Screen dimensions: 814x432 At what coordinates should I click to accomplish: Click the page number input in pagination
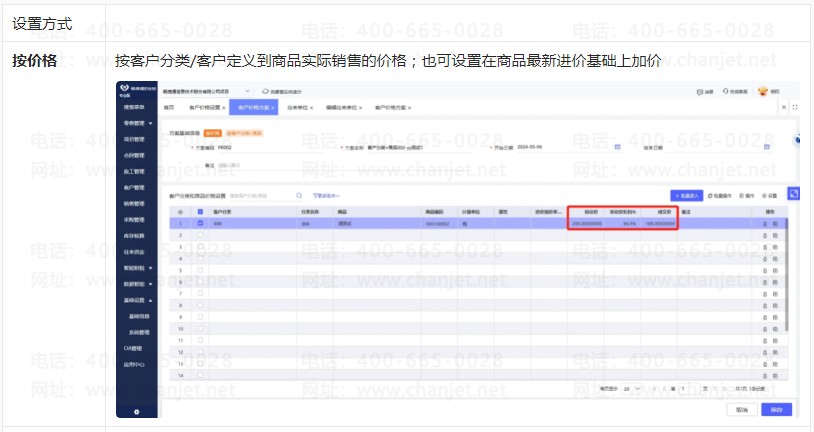689,388
